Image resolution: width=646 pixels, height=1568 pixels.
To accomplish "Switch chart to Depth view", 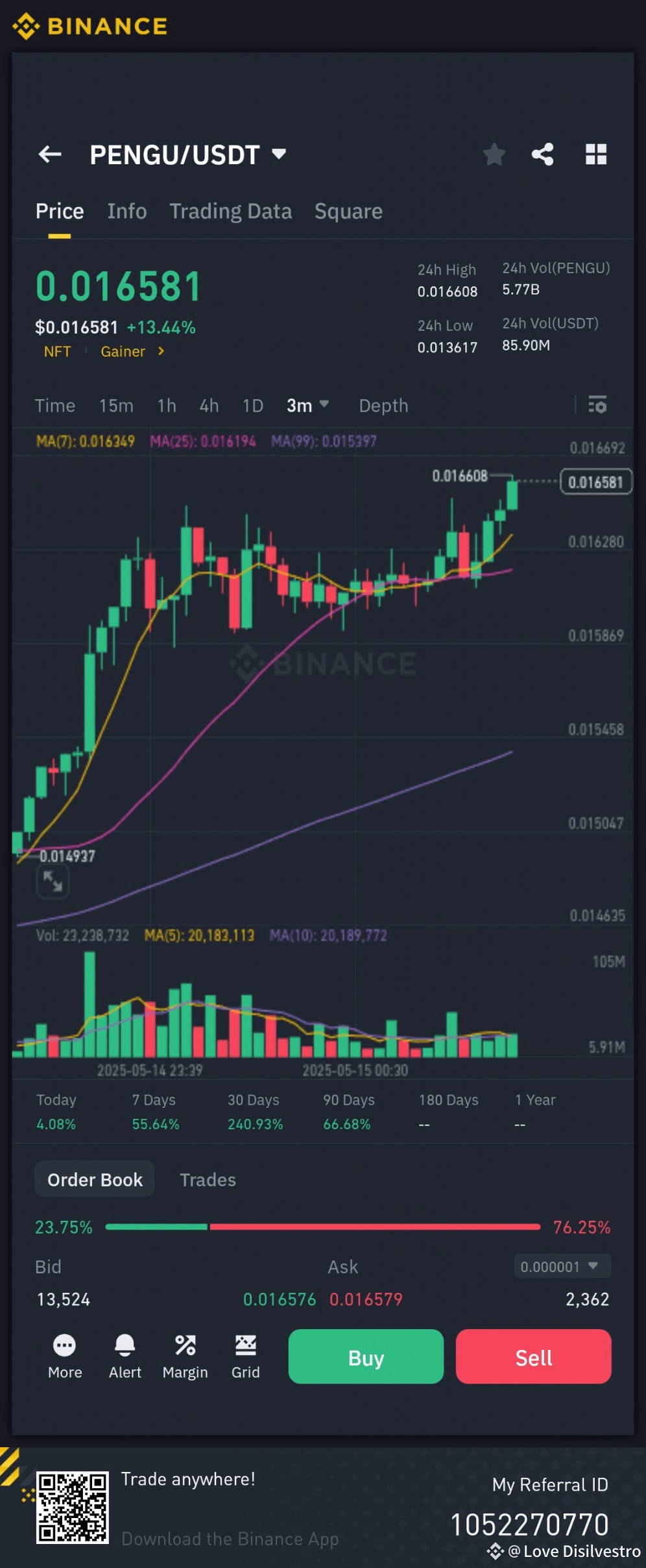I will (x=383, y=406).
